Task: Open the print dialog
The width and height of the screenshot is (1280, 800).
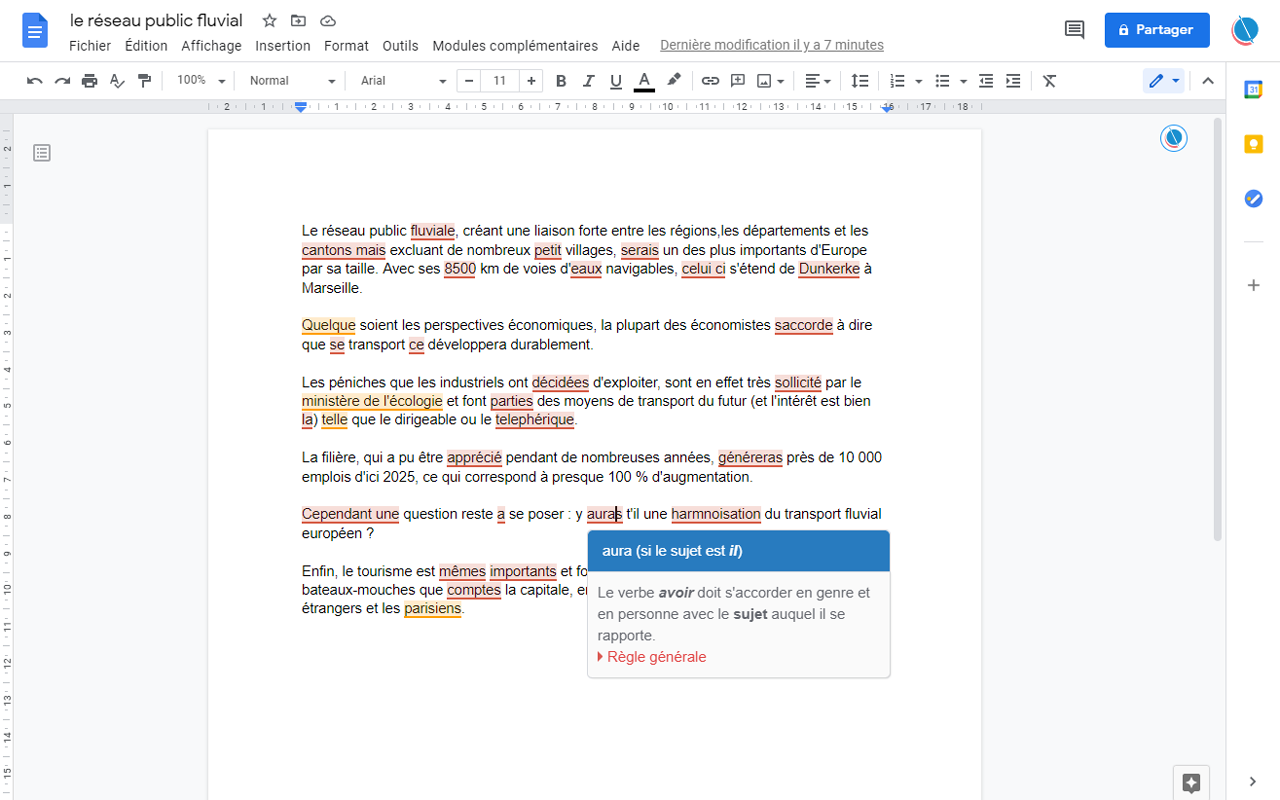Action: 89,80
